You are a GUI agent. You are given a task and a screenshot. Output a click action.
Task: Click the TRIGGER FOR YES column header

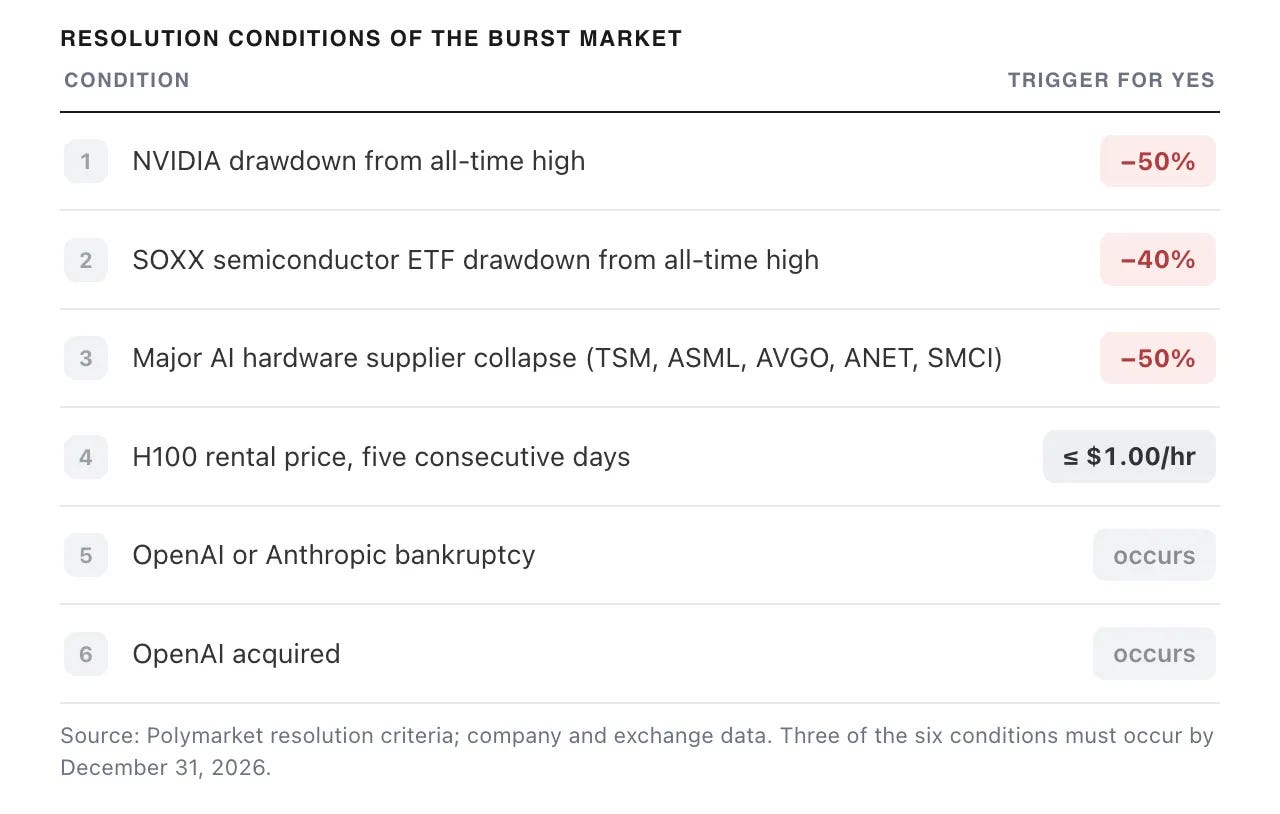click(x=1111, y=80)
